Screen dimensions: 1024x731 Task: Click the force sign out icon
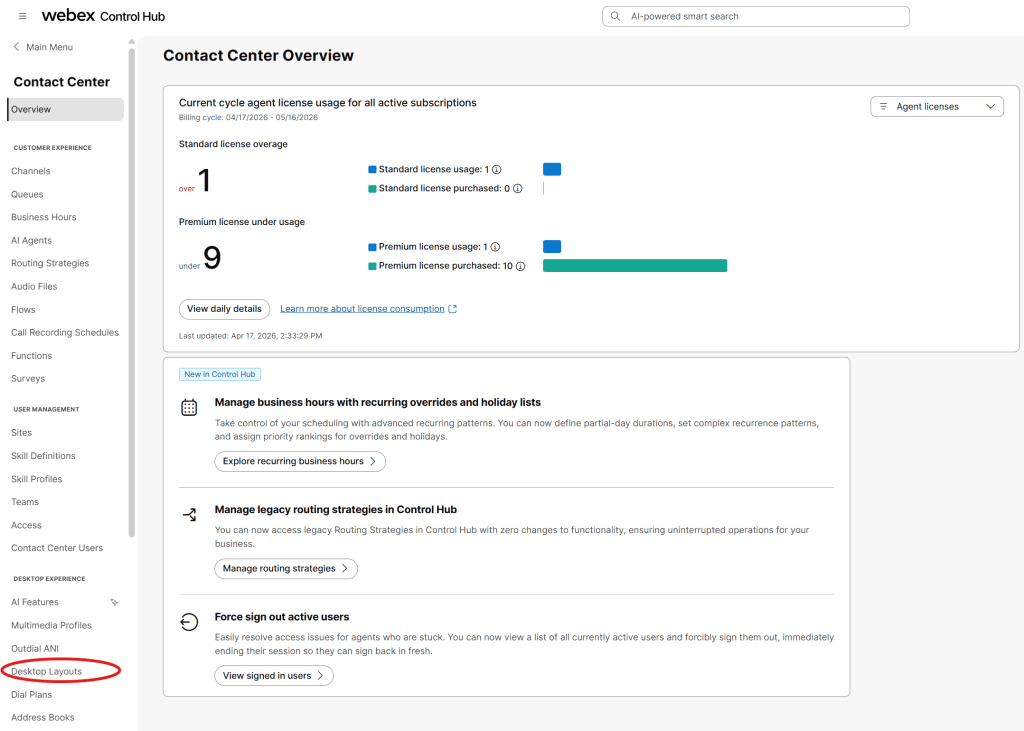click(x=189, y=622)
